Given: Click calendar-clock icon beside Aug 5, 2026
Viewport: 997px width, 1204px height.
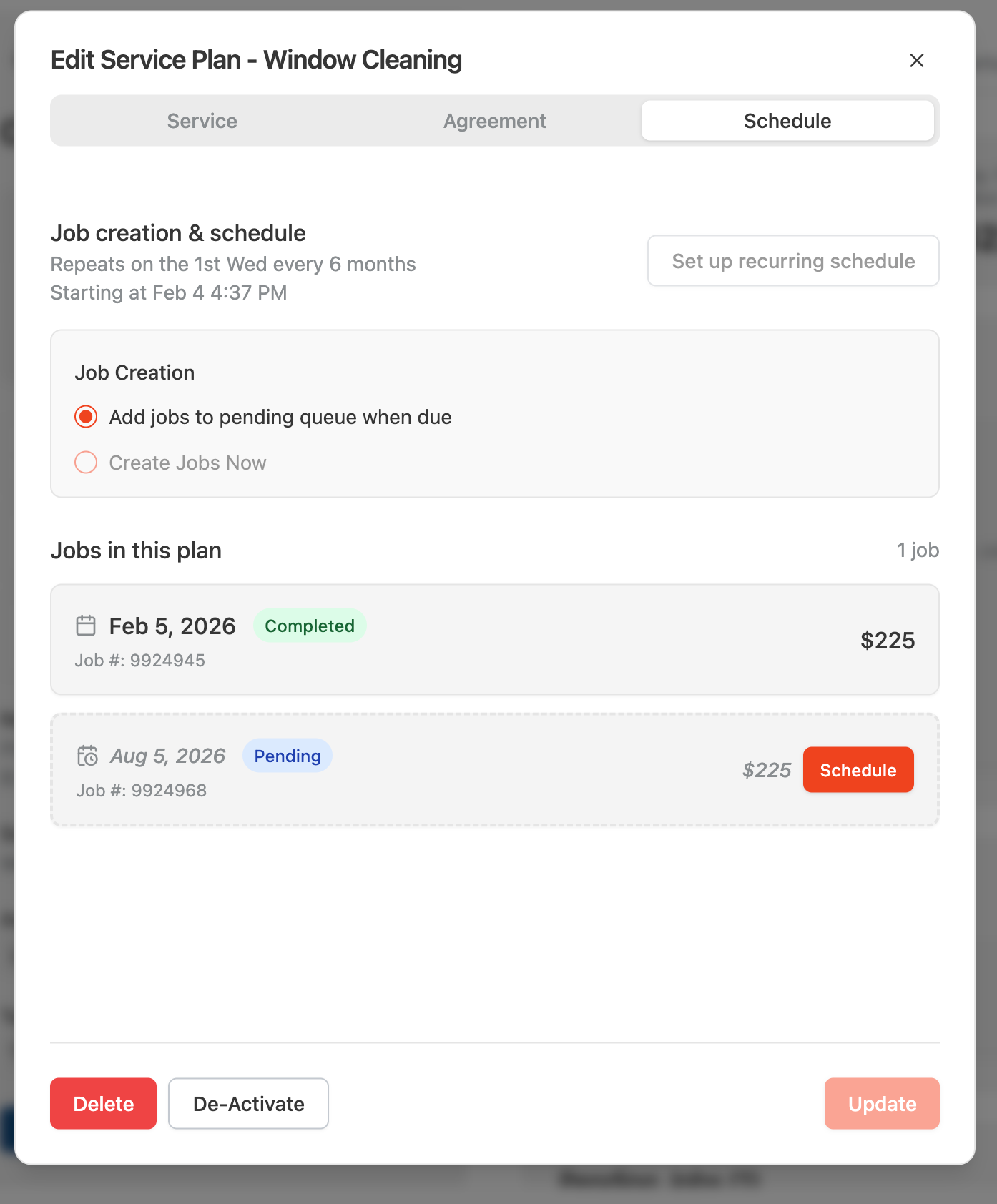Looking at the screenshot, I should tap(87, 756).
